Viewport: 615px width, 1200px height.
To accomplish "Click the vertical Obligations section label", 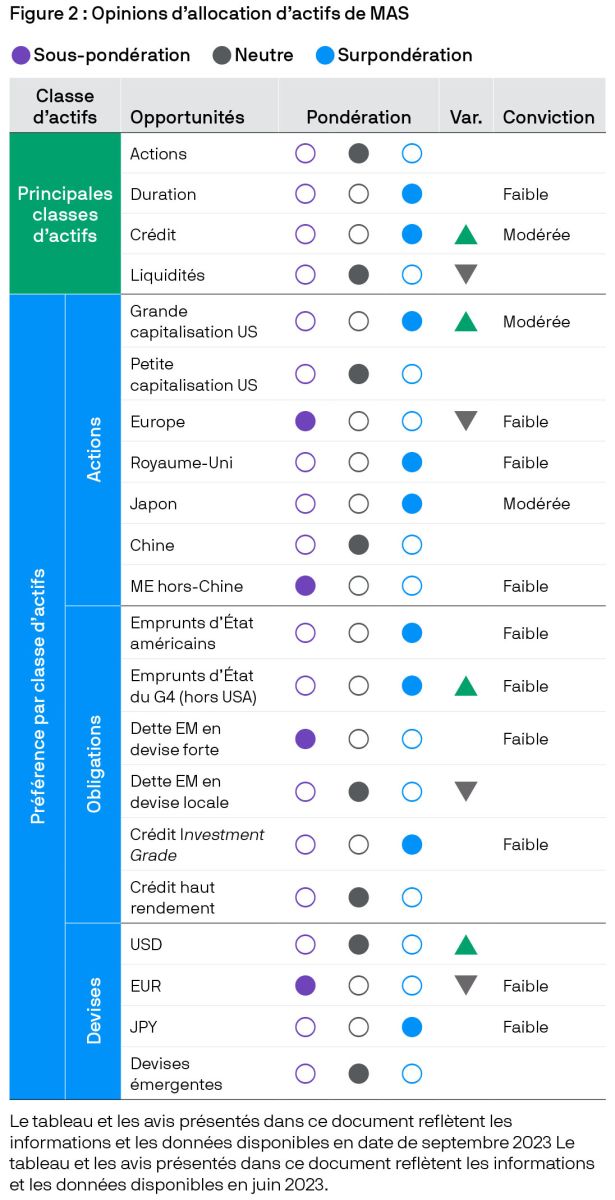I will [94, 763].
